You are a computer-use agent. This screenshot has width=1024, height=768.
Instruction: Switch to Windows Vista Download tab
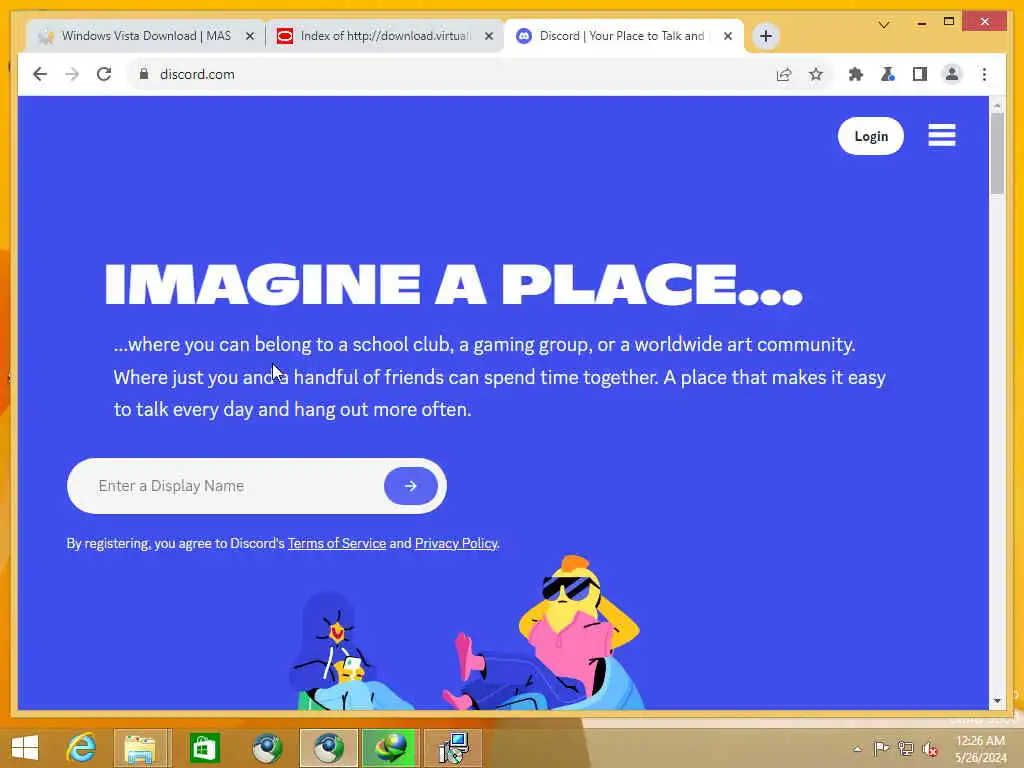pyautogui.click(x=146, y=36)
